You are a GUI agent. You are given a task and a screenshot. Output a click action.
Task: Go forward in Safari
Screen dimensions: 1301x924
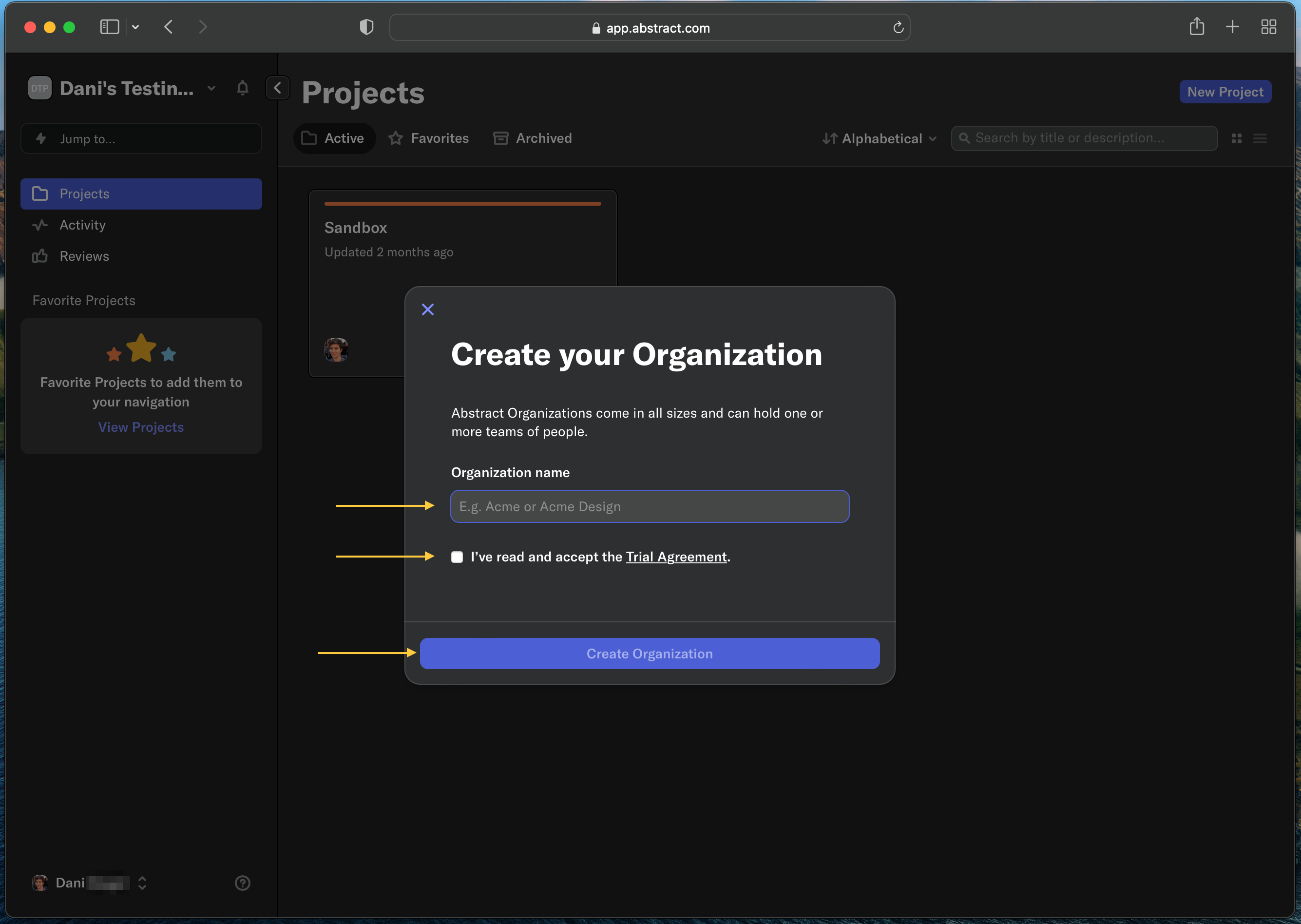coord(203,27)
